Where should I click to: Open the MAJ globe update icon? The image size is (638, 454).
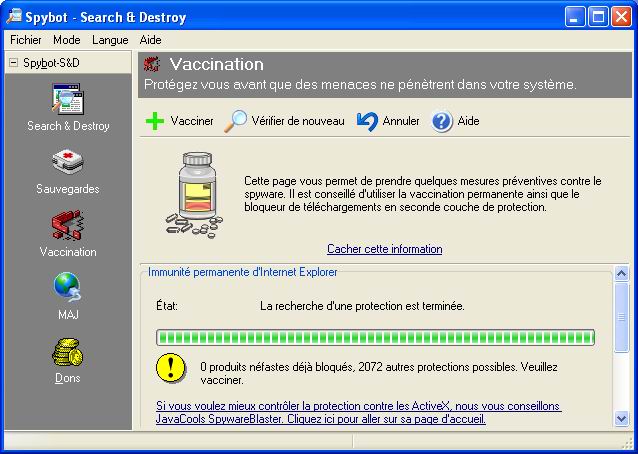tap(67, 289)
